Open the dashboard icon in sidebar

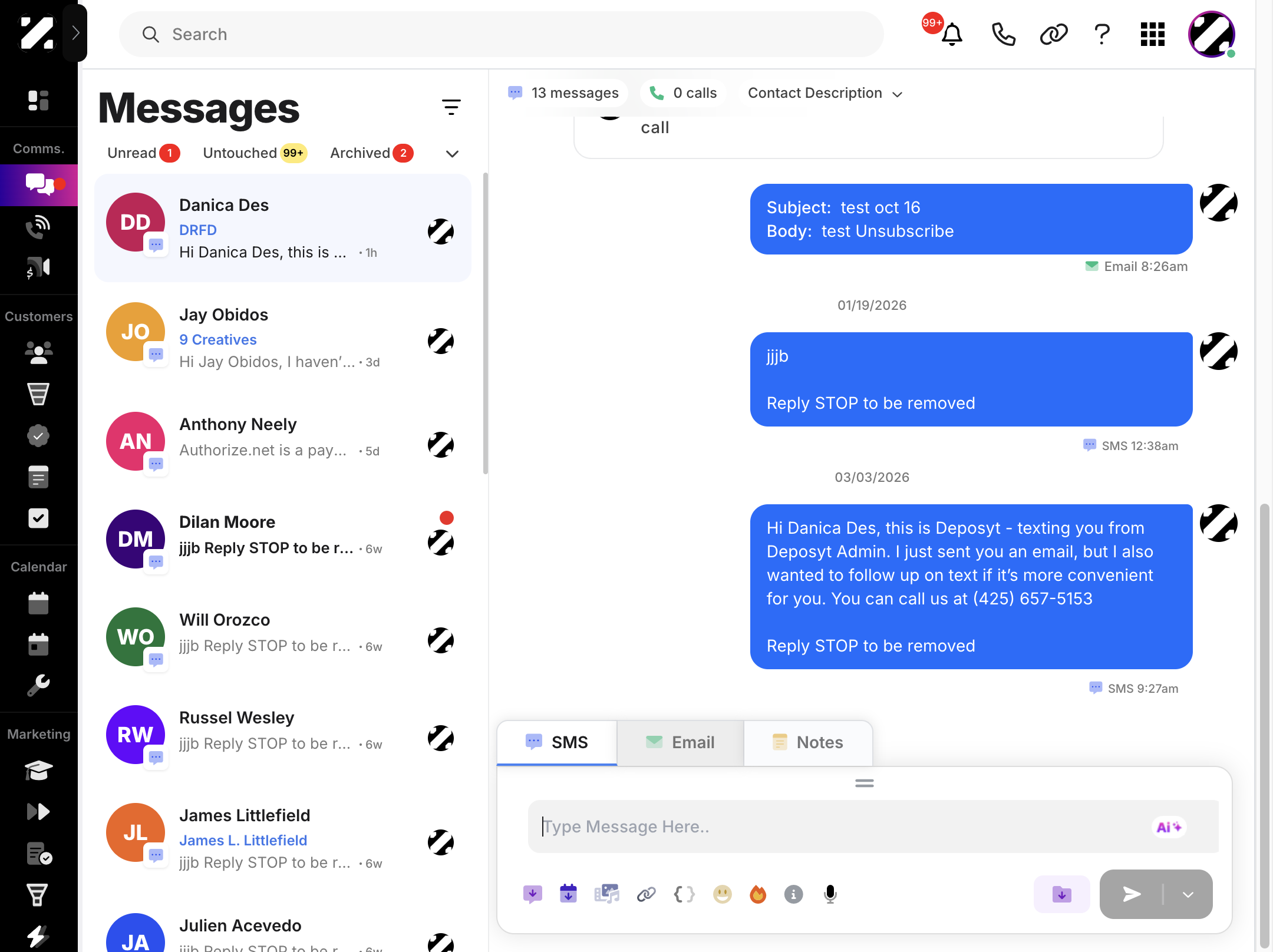click(38, 101)
